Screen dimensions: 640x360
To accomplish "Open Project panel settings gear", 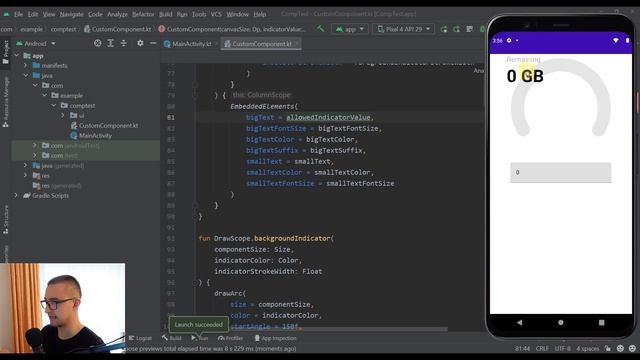I will pos(140,43).
